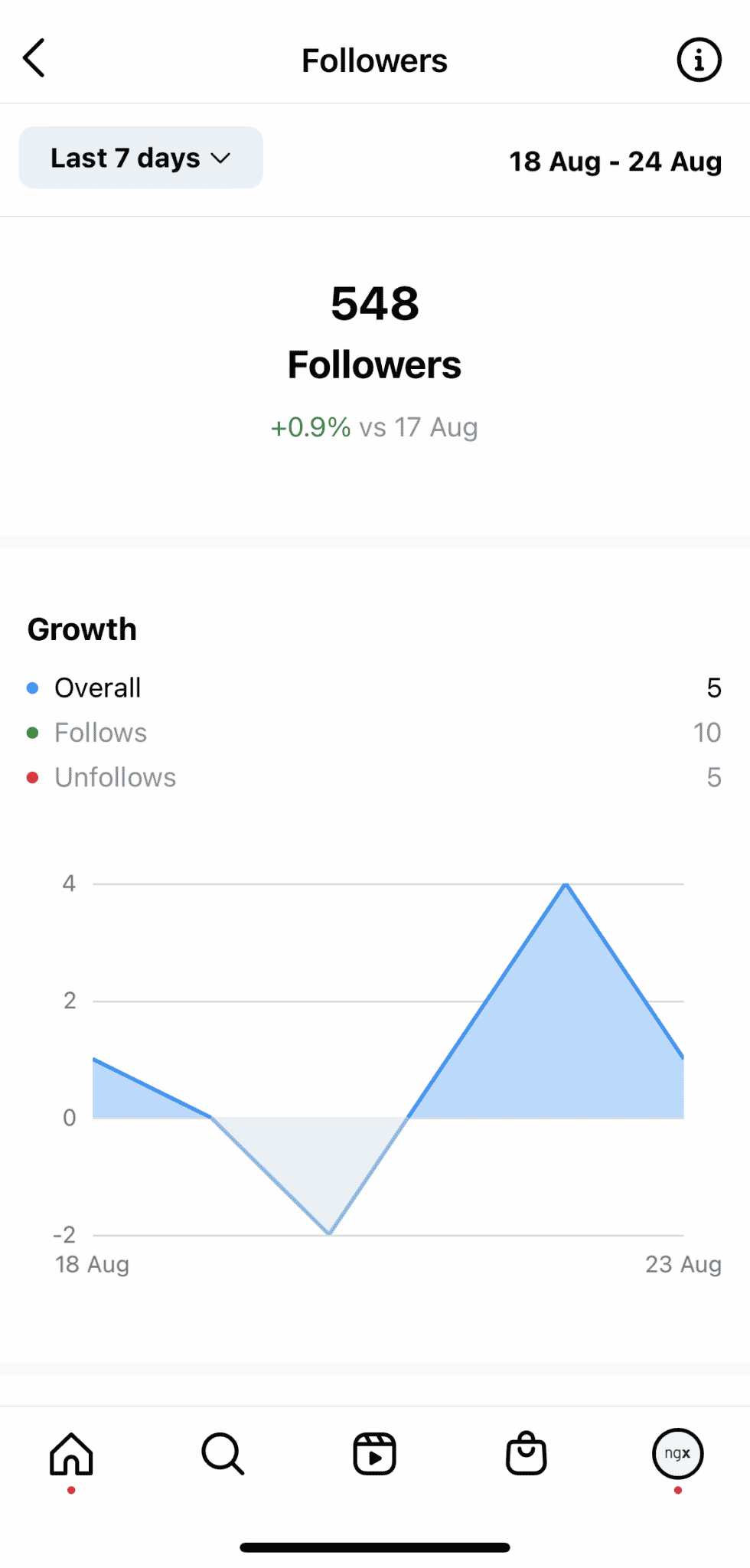This screenshot has width=750, height=1568.
Task: Tap the info circle icon
Action: [697, 60]
